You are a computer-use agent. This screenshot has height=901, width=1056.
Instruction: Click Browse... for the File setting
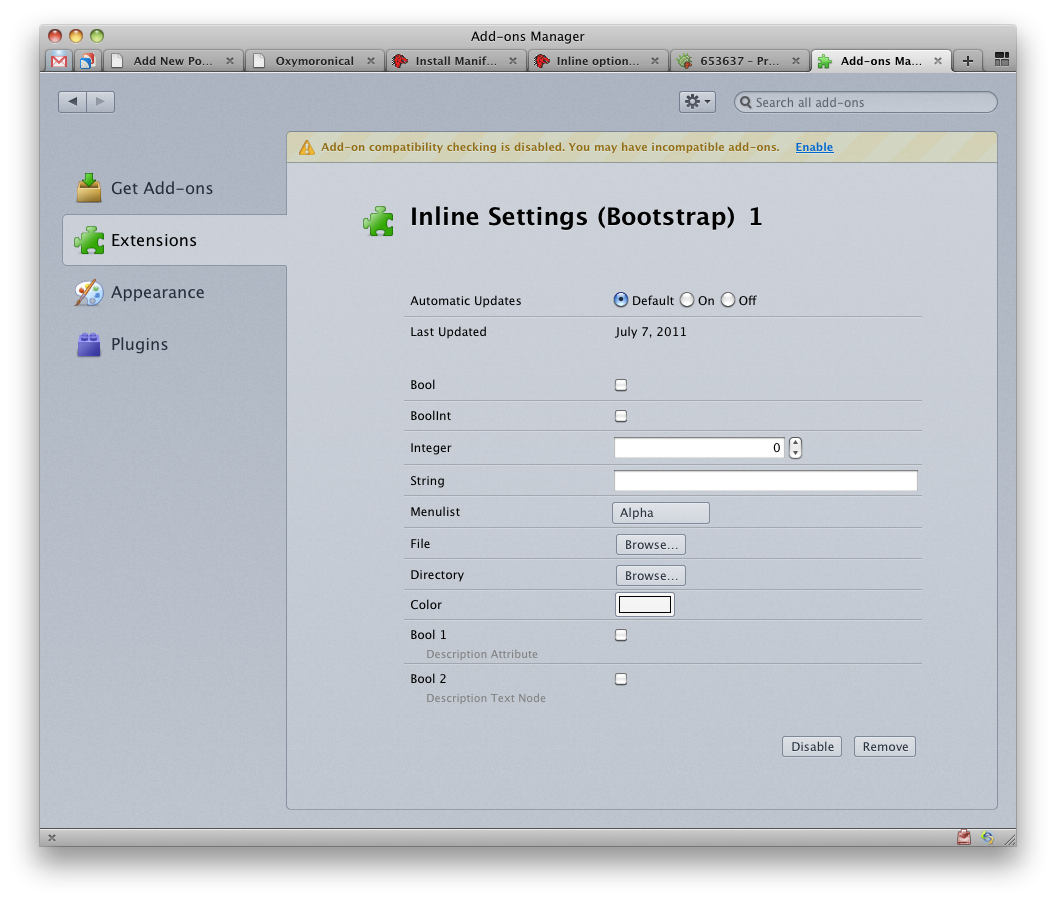[651, 544]
